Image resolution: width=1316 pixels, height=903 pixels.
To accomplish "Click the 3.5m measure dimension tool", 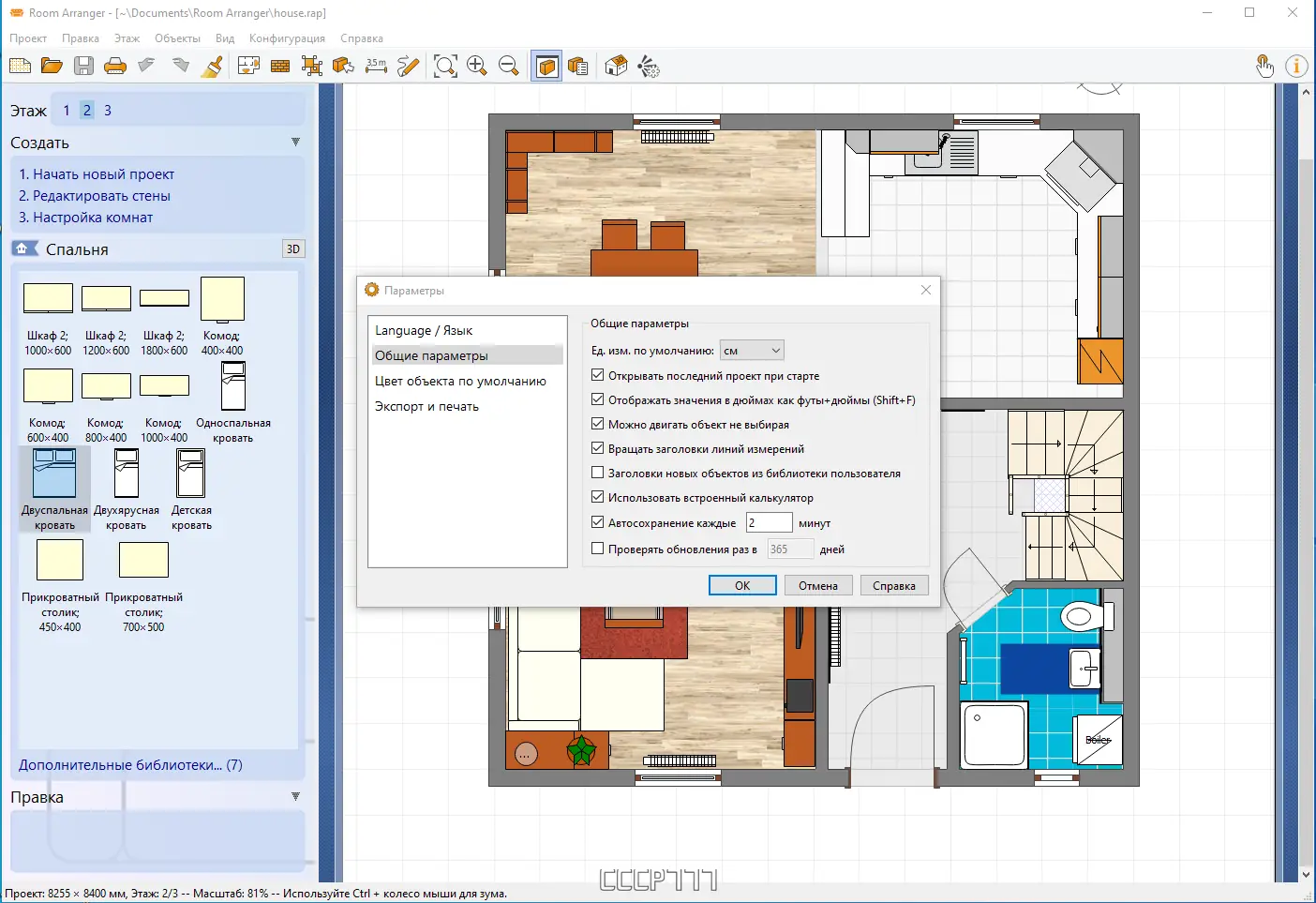I will click(376, 66).
